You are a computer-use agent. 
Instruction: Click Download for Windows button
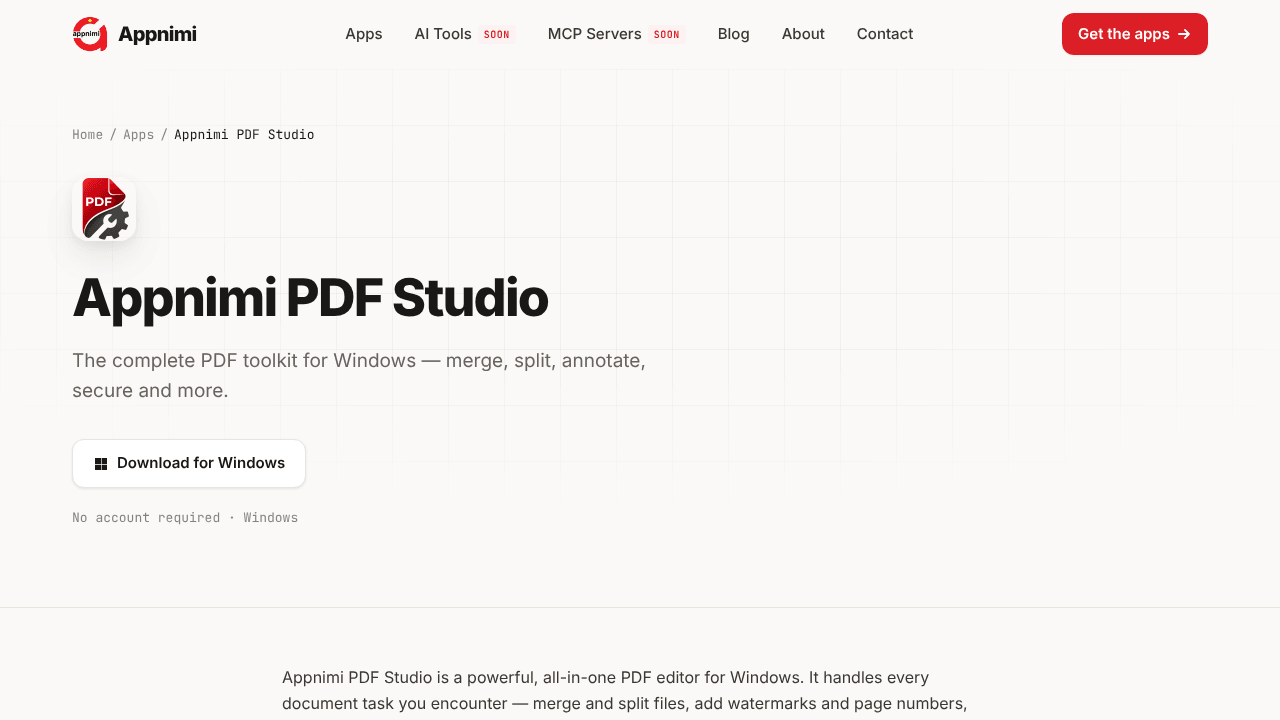pos(189,463)
